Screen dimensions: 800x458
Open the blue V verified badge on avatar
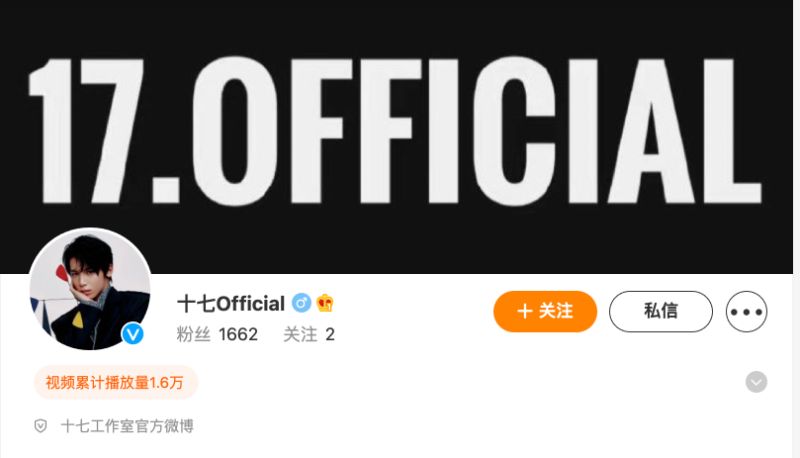pyautogui.click(x=133, y=334)
